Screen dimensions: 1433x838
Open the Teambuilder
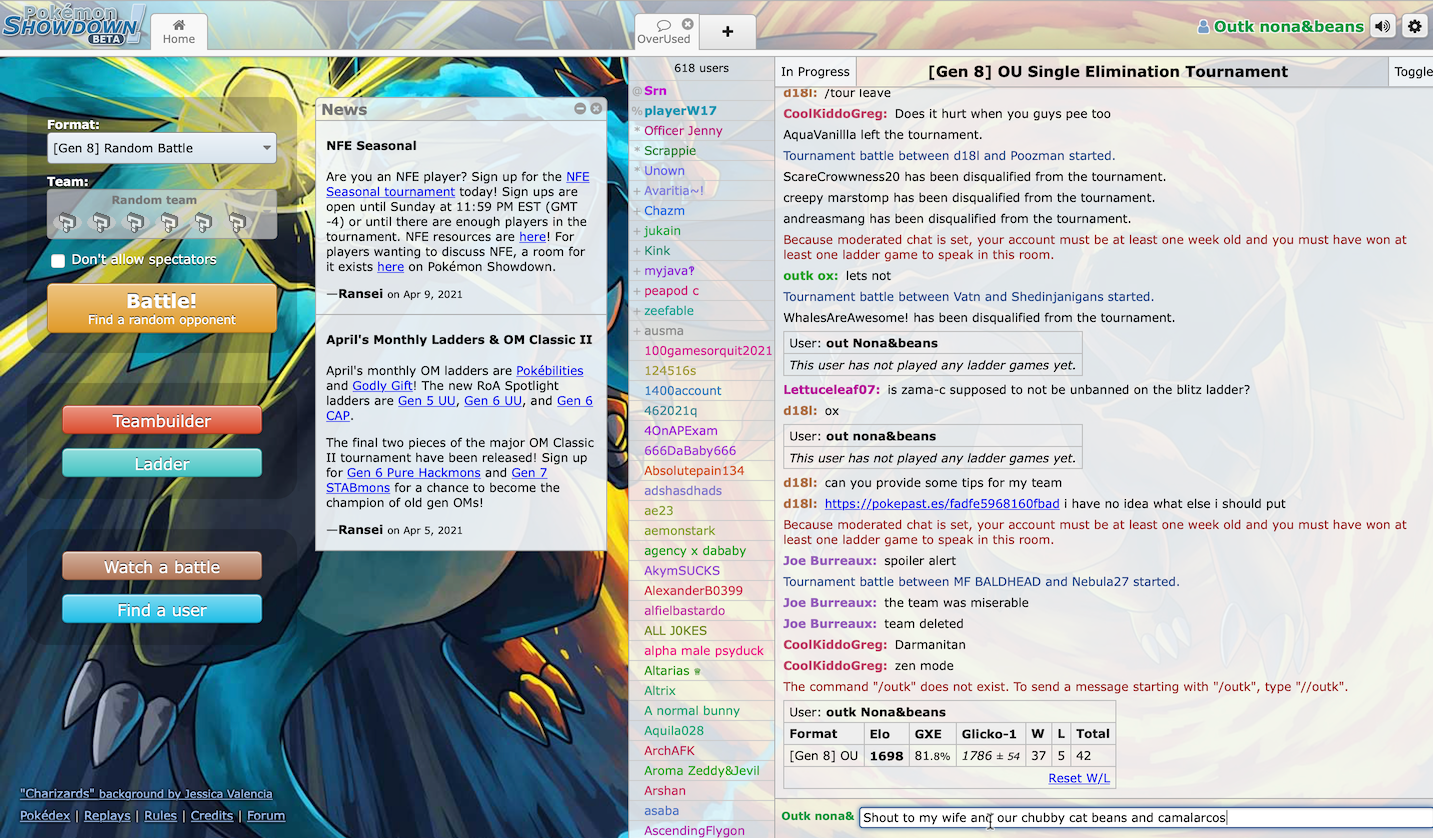tap(162, 421)
